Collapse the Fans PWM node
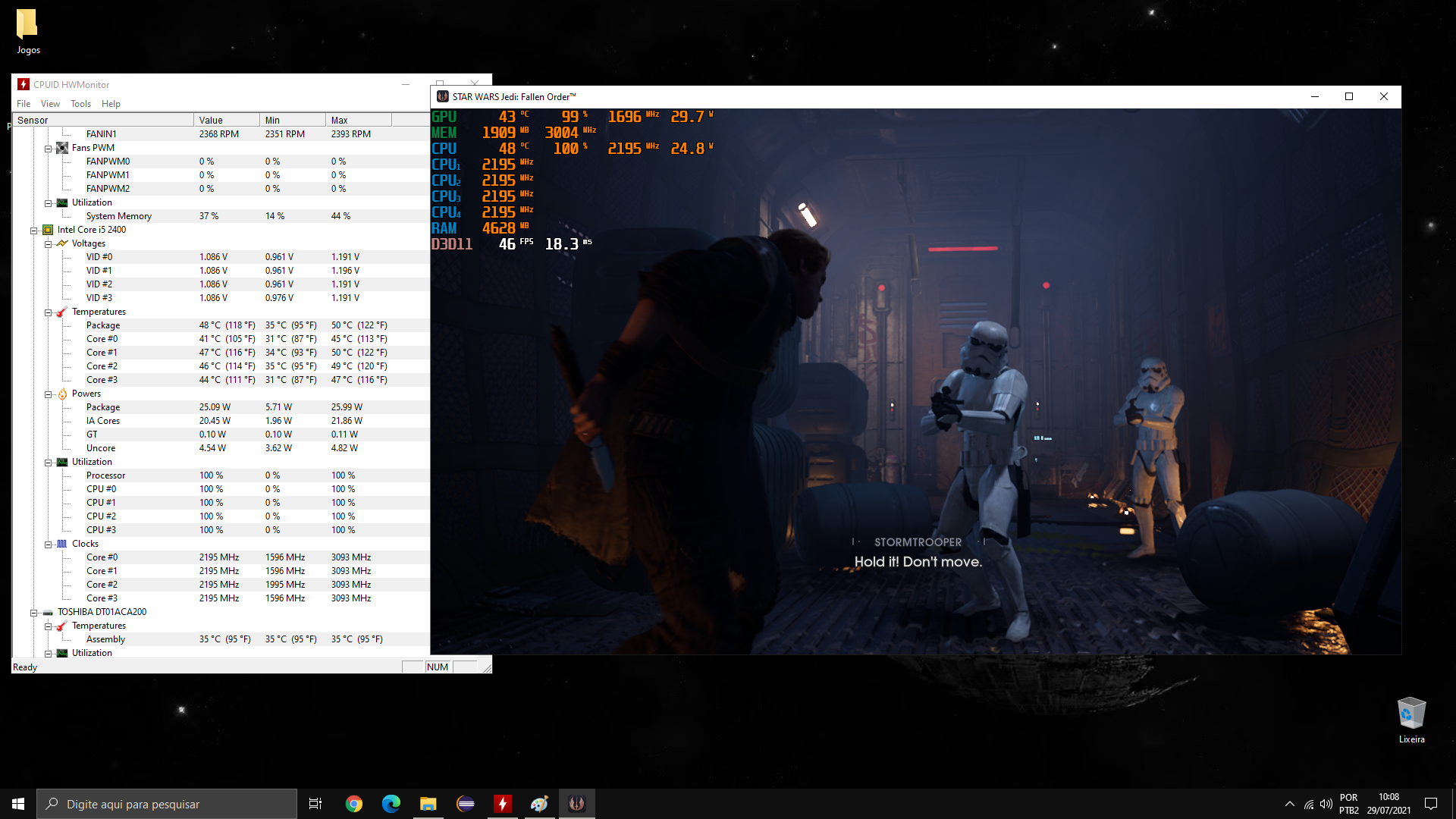The image size is (1456, 819). click(48, 149)
